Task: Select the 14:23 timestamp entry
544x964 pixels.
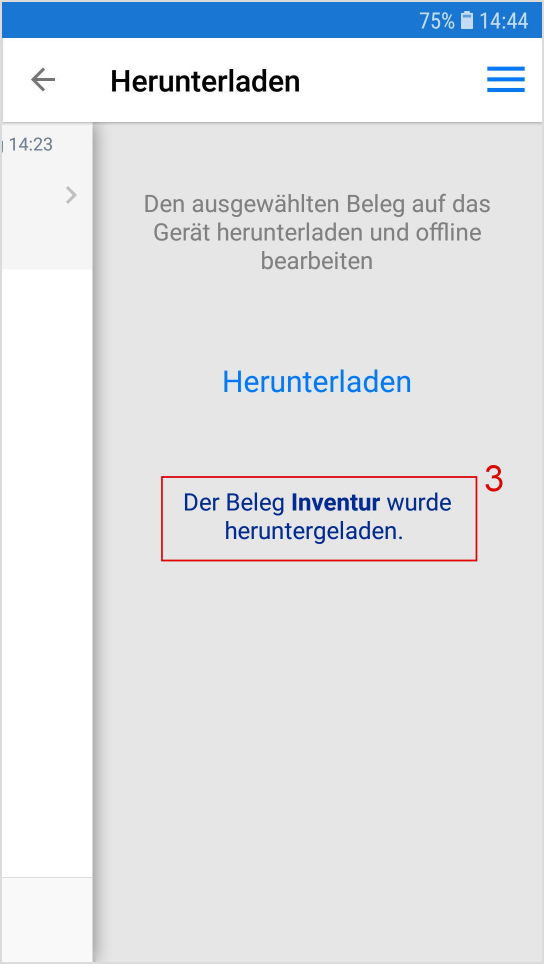Action: pyautogui.click(x=30, y=144)
